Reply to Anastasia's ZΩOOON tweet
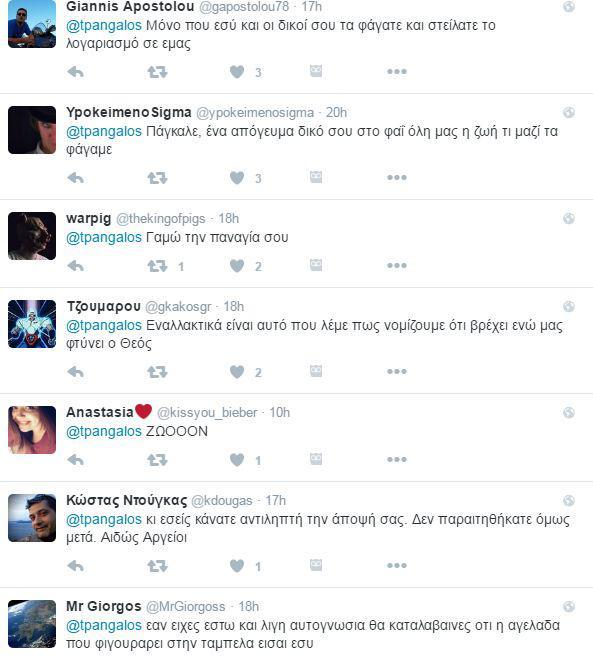 point(76,460)
